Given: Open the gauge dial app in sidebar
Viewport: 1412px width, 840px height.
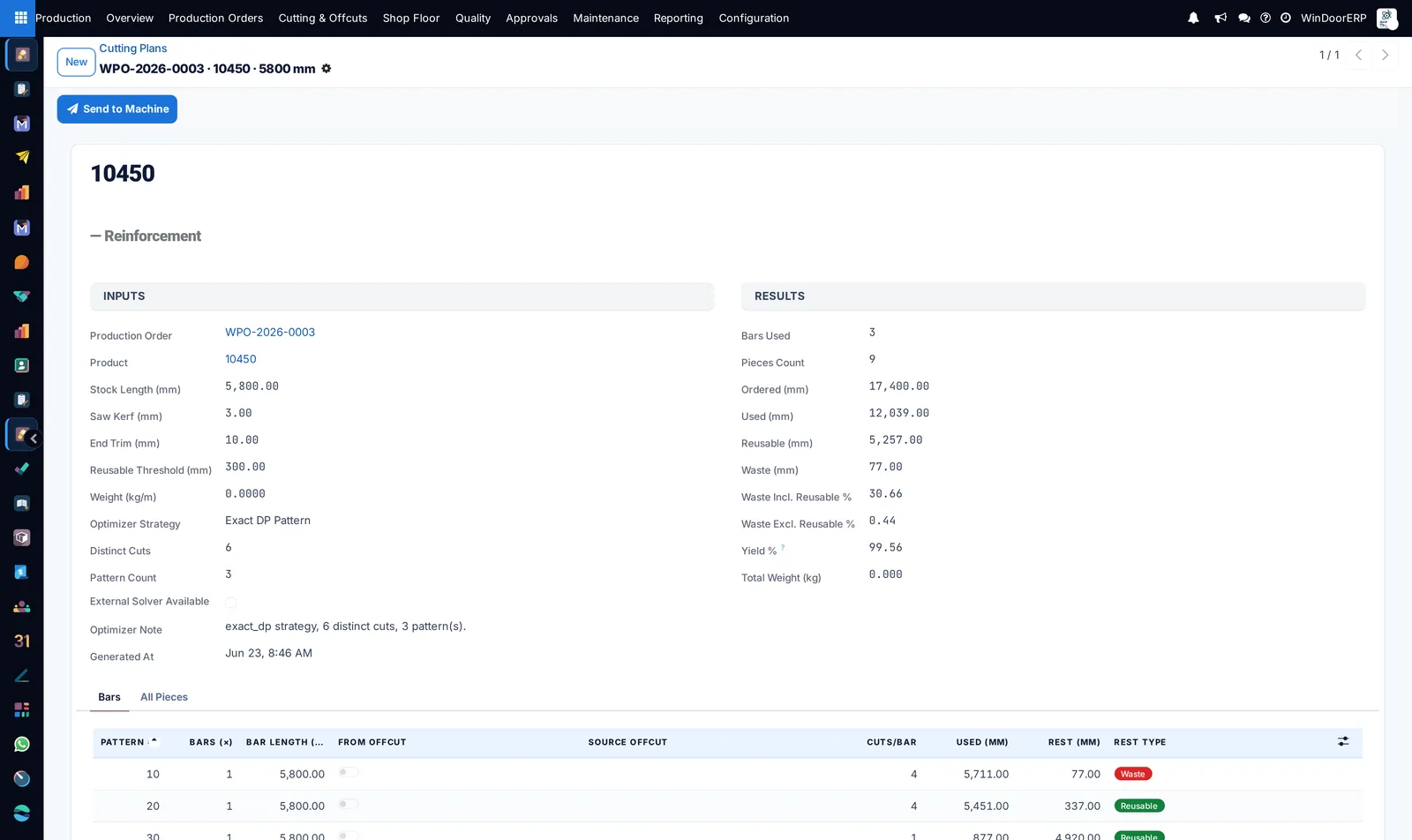Looking at the screenshot, I should point(22,779).
